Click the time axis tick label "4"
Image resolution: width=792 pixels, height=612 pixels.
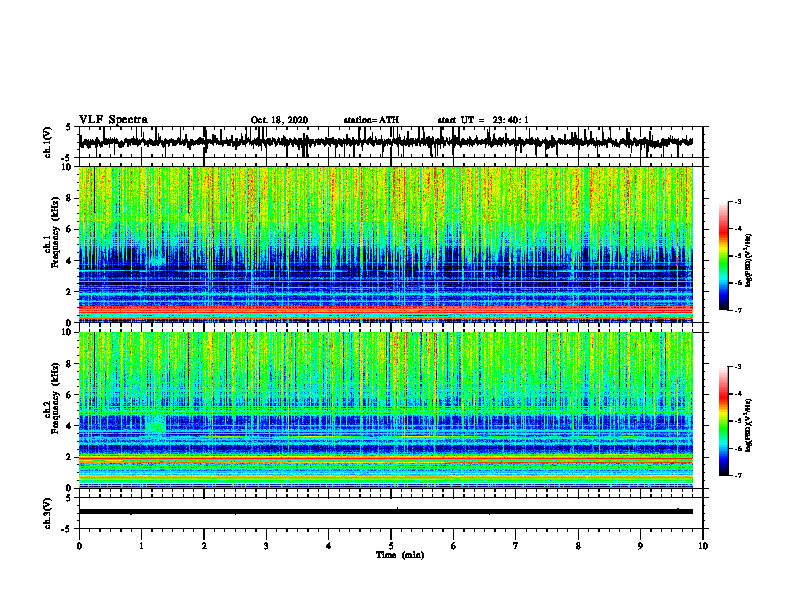pyautogui.click(x=329, y=546)
